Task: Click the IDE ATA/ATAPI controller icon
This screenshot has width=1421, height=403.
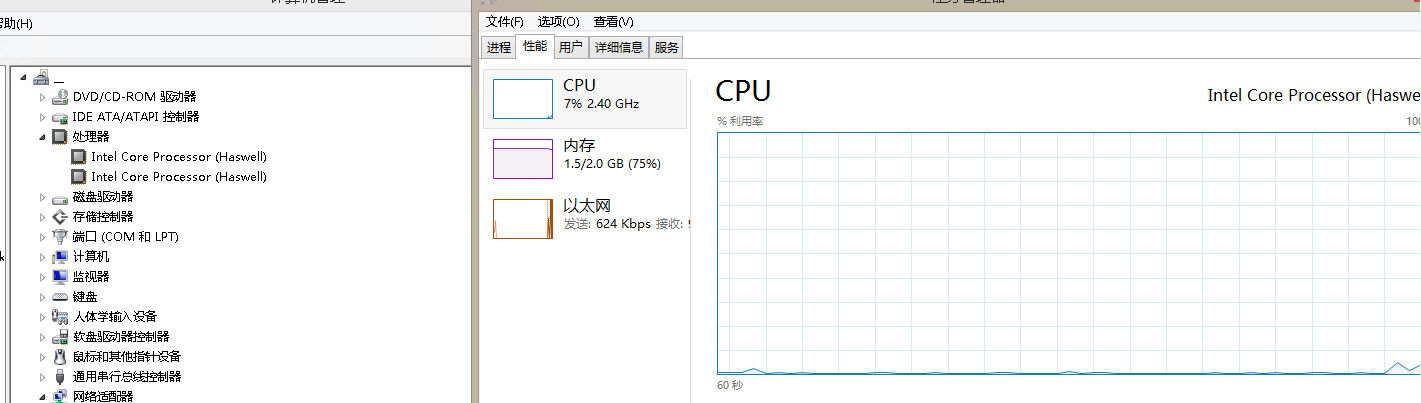Action: [x=60, y=117]
